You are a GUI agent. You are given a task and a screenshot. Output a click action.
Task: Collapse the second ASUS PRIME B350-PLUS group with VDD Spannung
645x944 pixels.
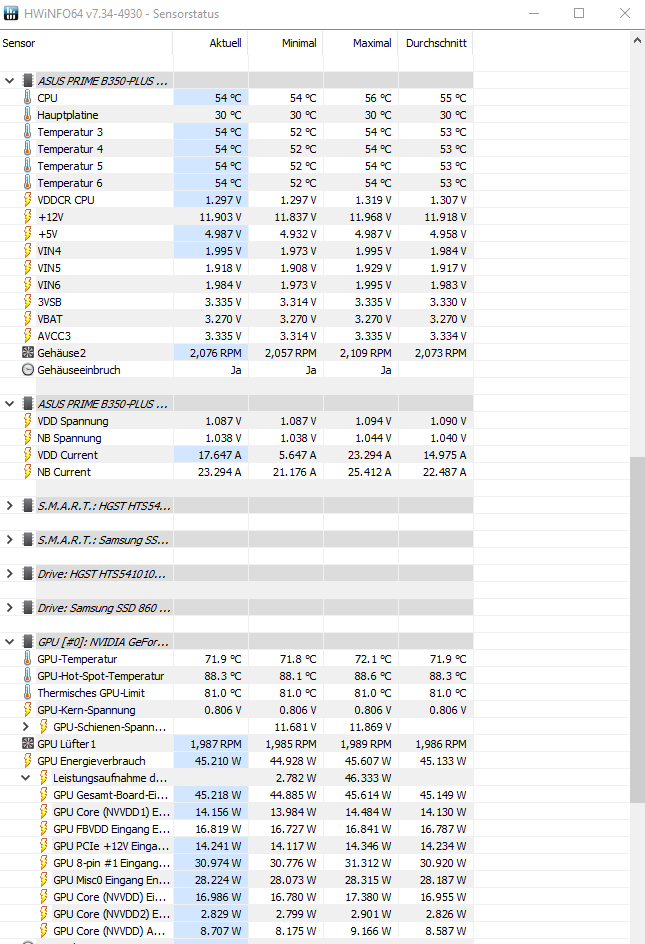pos(10,403)
